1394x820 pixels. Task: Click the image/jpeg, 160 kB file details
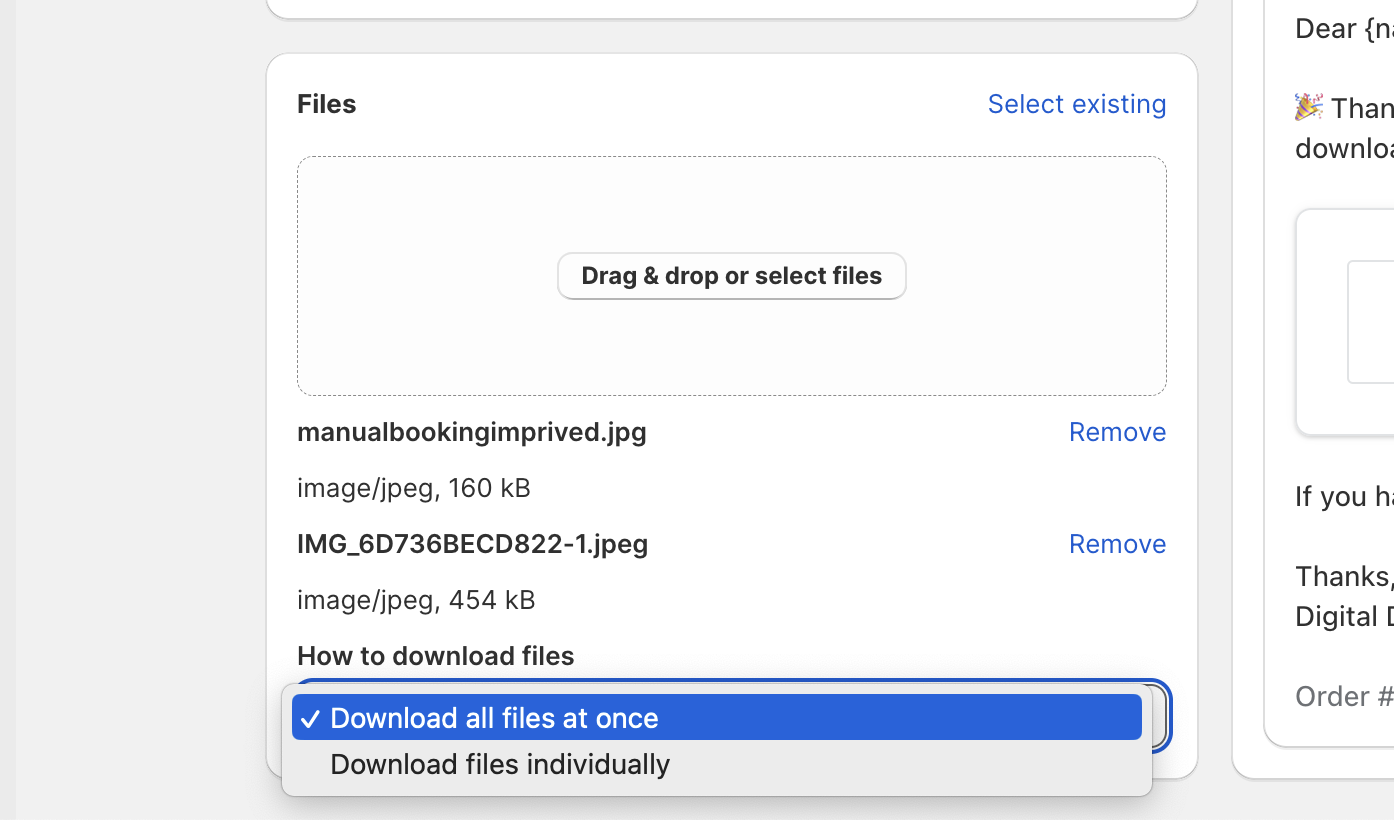[x=413, y=488]
